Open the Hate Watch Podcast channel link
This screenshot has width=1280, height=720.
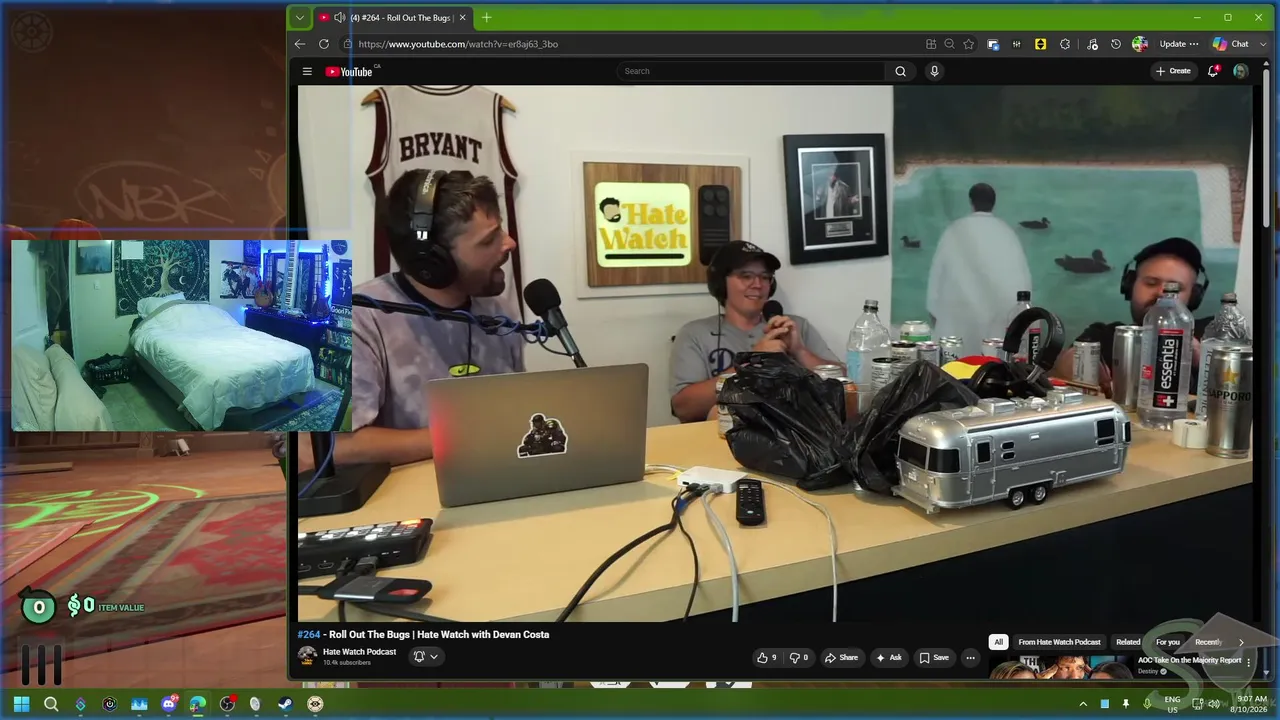point(359,651)
